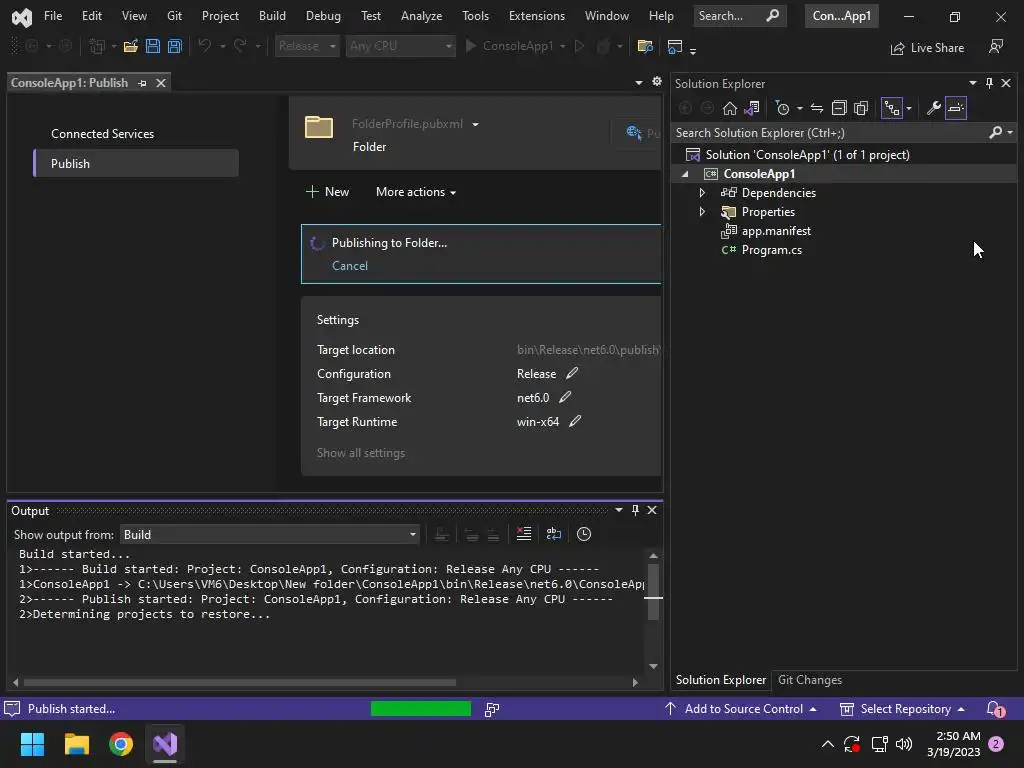Show All Files in Solution Explorer

point(861,108)
